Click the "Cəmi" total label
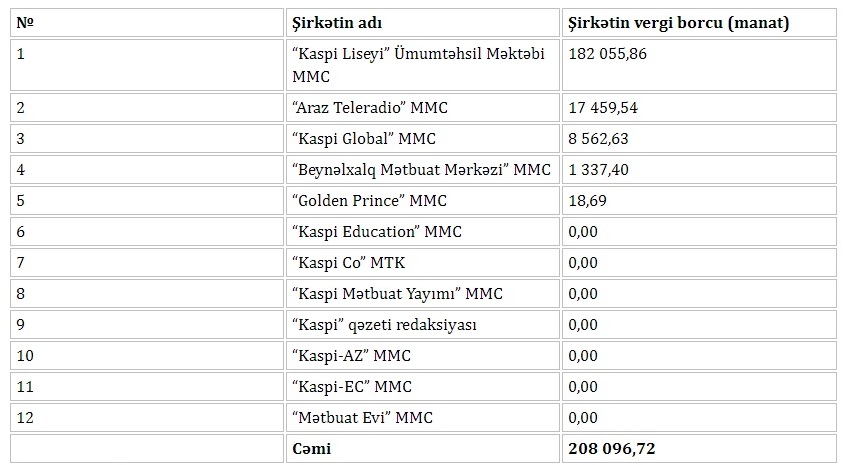The height and width of the screenshot is (465, 855). 311,449
